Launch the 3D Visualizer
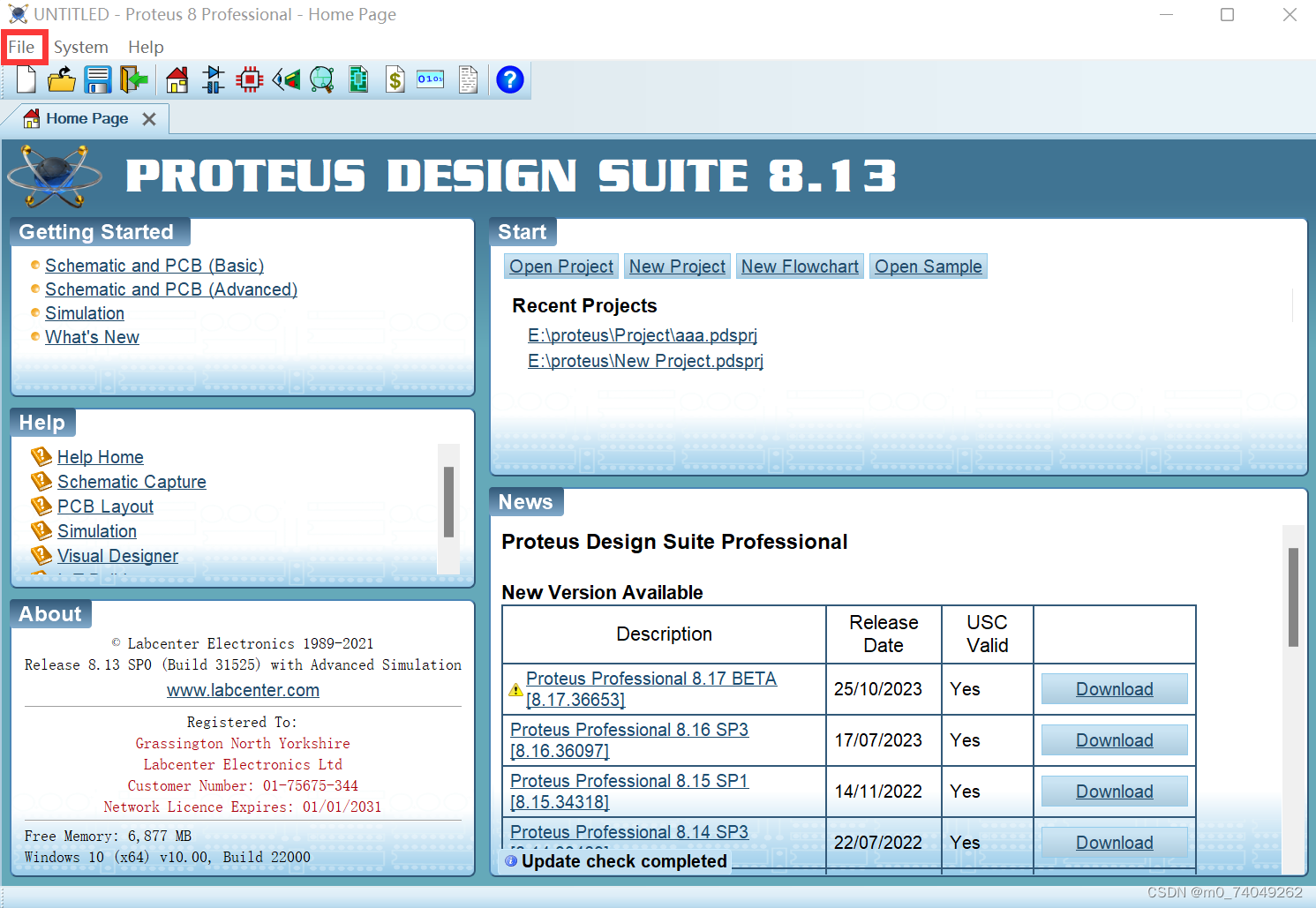 (x=286, y=79)
